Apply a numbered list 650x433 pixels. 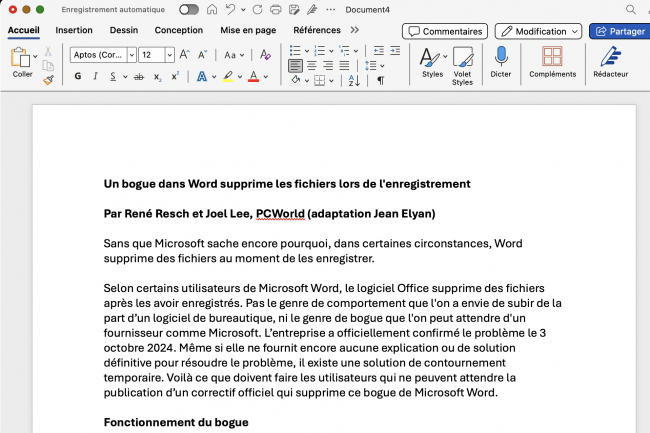coord(320,51)
